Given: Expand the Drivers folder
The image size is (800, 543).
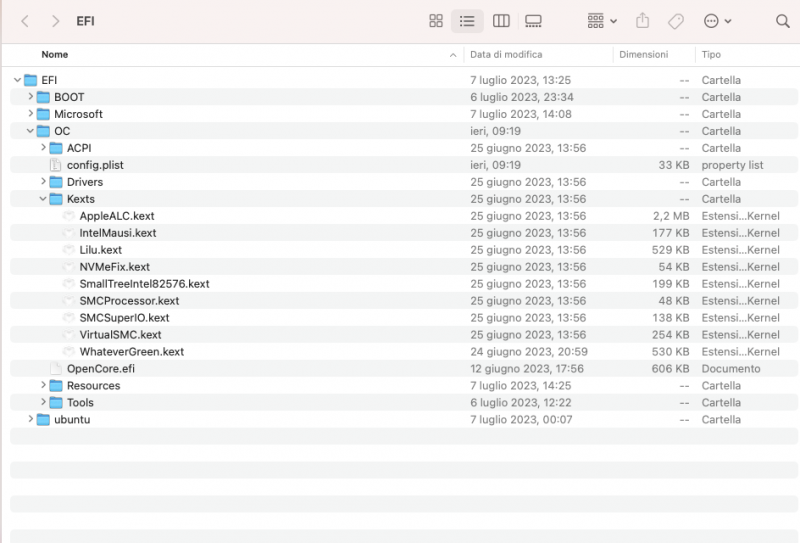Looking at the screenshot, I should 43,182.
